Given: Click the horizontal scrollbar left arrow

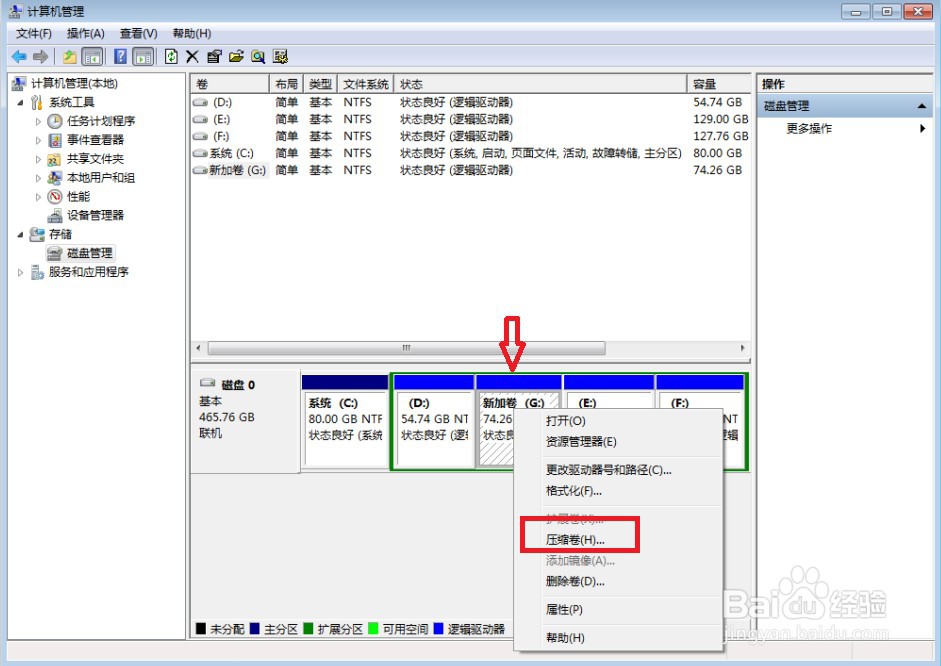Looking at the screenshot, I should point(199,348).
